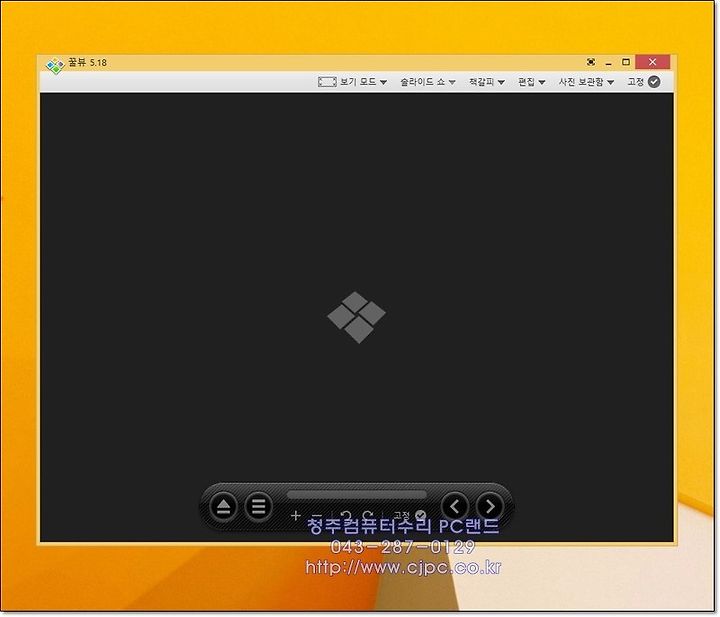The height and width of the screenshot is (617, 720).
Task: Expand the 책갈피 menu
Action: (487, 82)
